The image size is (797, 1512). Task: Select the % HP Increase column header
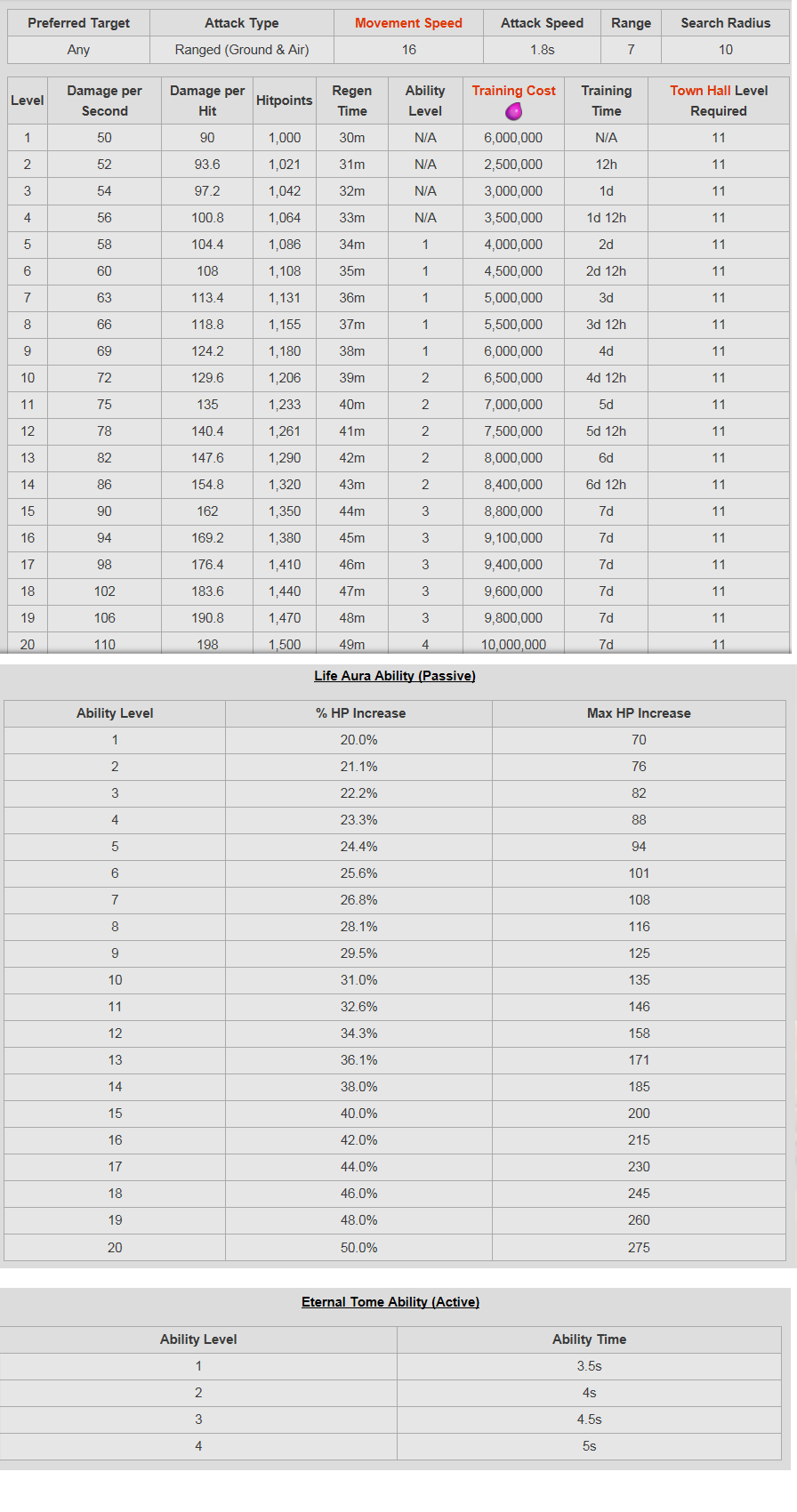point(358,713)
